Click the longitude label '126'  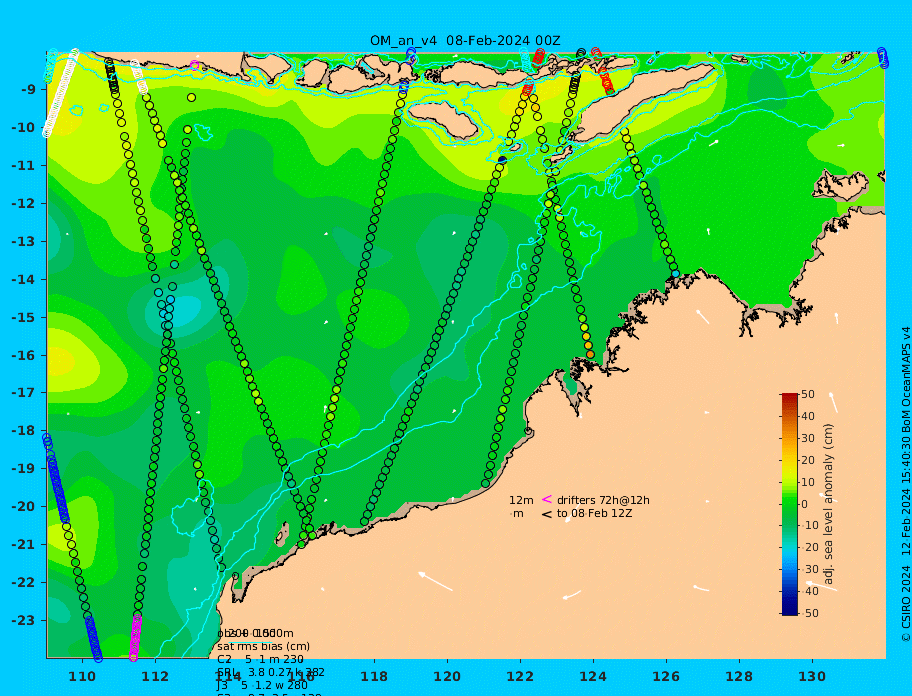coord(666,676)
